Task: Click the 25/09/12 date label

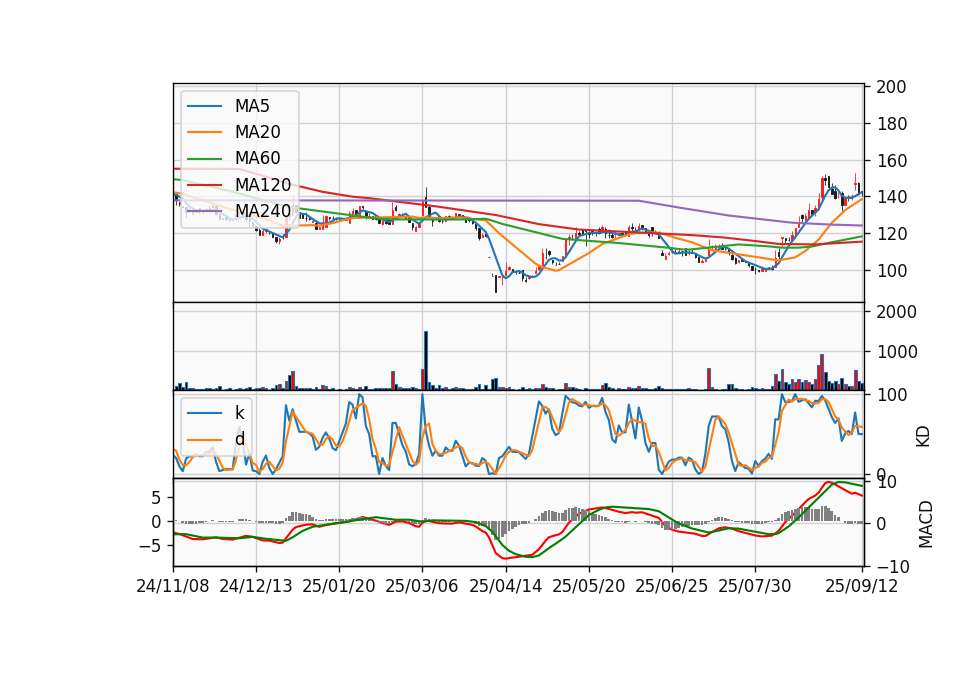Action: 862,586
